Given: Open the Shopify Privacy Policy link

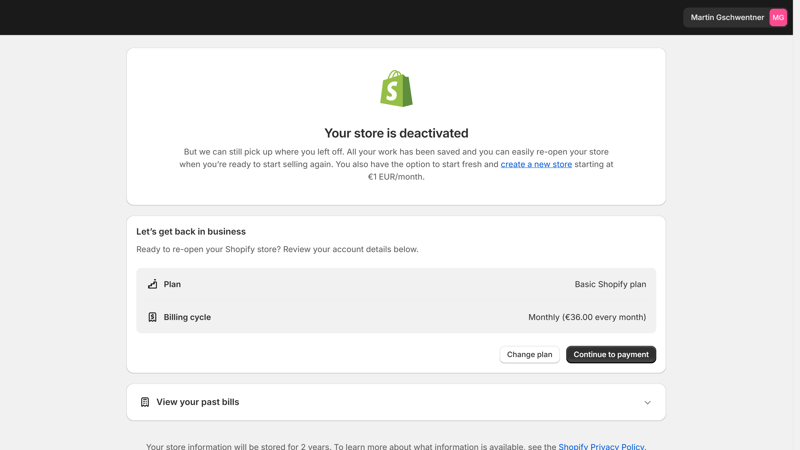Looking at the screenshot, I should [x=601, y=446].
